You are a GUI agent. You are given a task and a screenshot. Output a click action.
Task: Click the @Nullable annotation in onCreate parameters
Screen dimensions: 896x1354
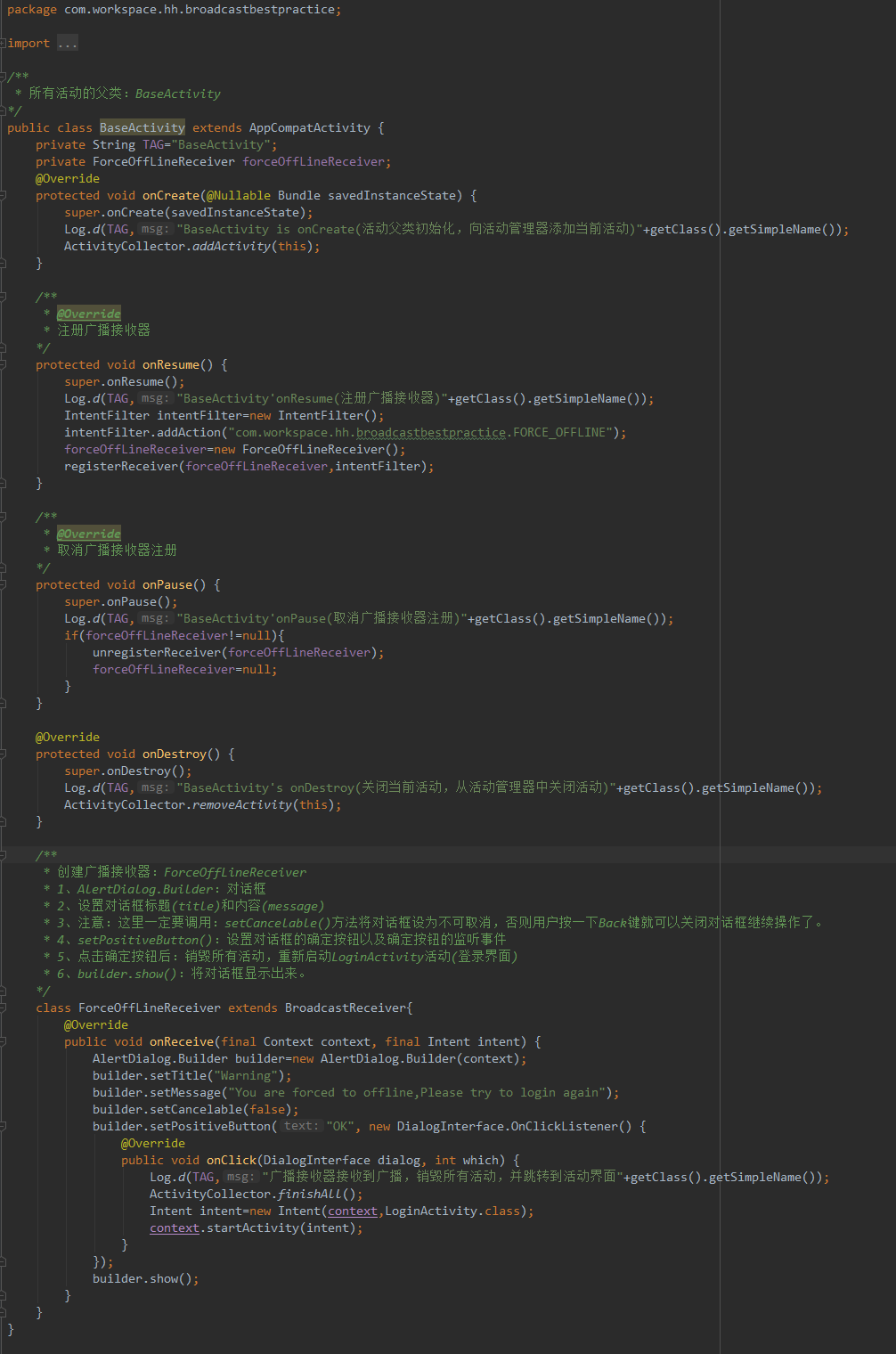(239, 195)
